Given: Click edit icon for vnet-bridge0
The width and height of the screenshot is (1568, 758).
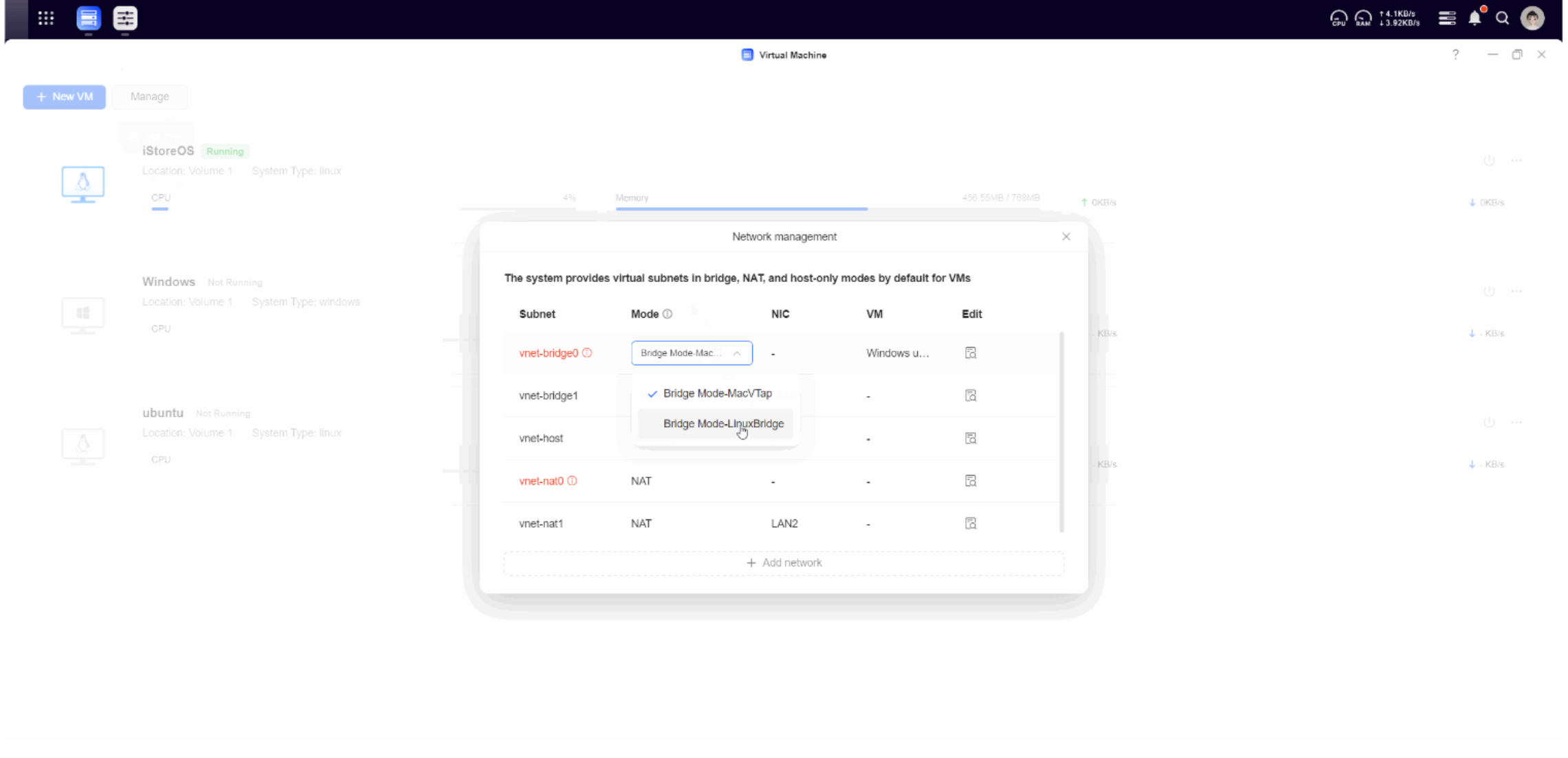Looking at the screenshot, I should click(971, 353).
